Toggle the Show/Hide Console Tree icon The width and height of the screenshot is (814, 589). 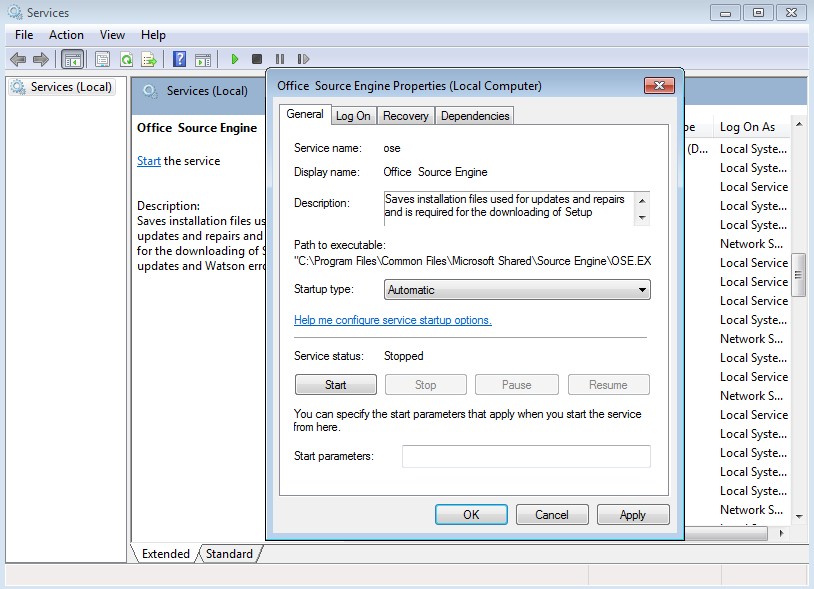tap(72, 59)
